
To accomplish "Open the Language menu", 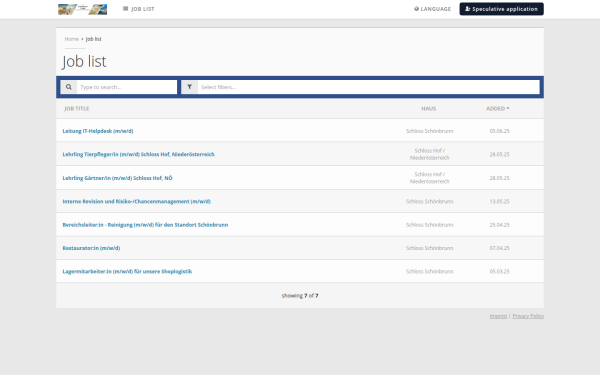I will coord(432,9).
